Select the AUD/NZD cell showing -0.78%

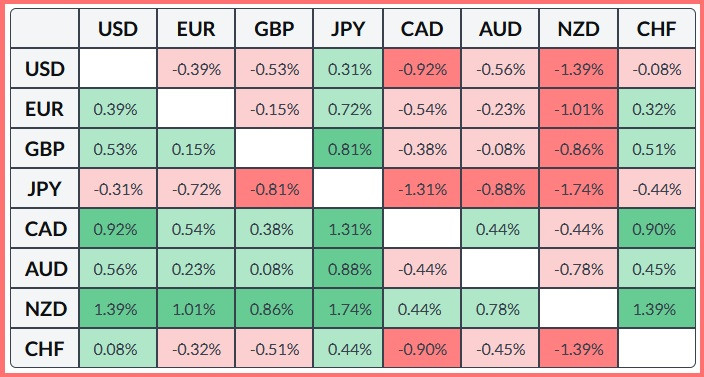tap(578, 269)
